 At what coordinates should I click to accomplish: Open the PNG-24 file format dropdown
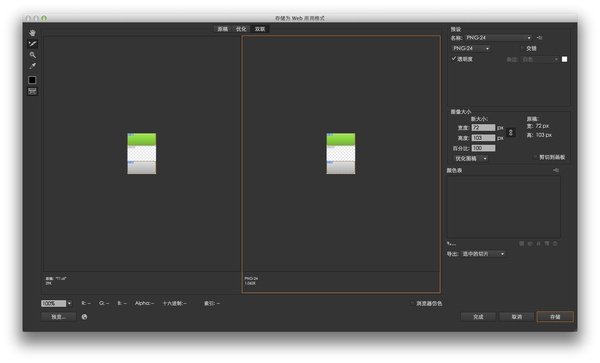pyautogui.click(x=471, y=49)
